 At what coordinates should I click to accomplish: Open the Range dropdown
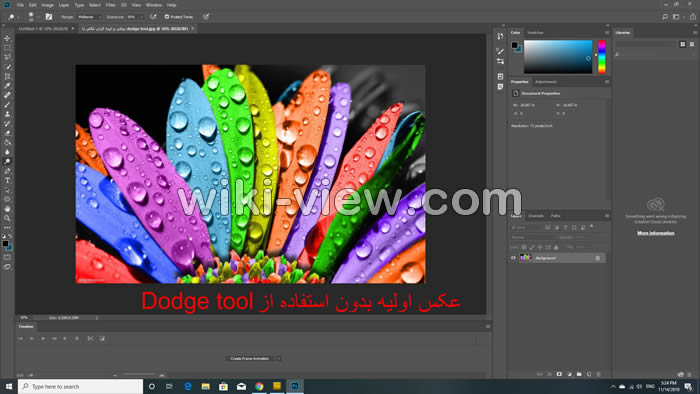(89, 17)
